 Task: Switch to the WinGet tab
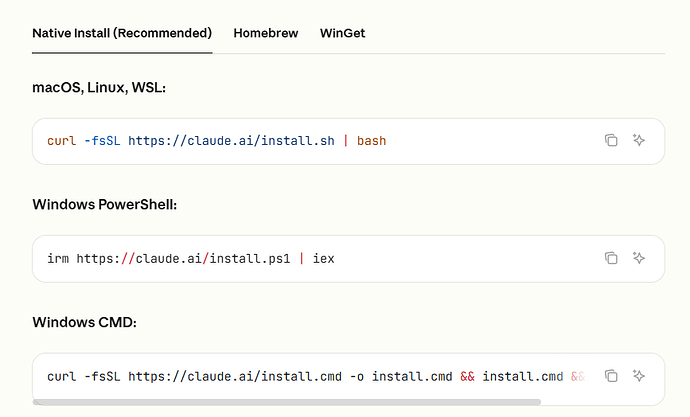tap(342, 33)
